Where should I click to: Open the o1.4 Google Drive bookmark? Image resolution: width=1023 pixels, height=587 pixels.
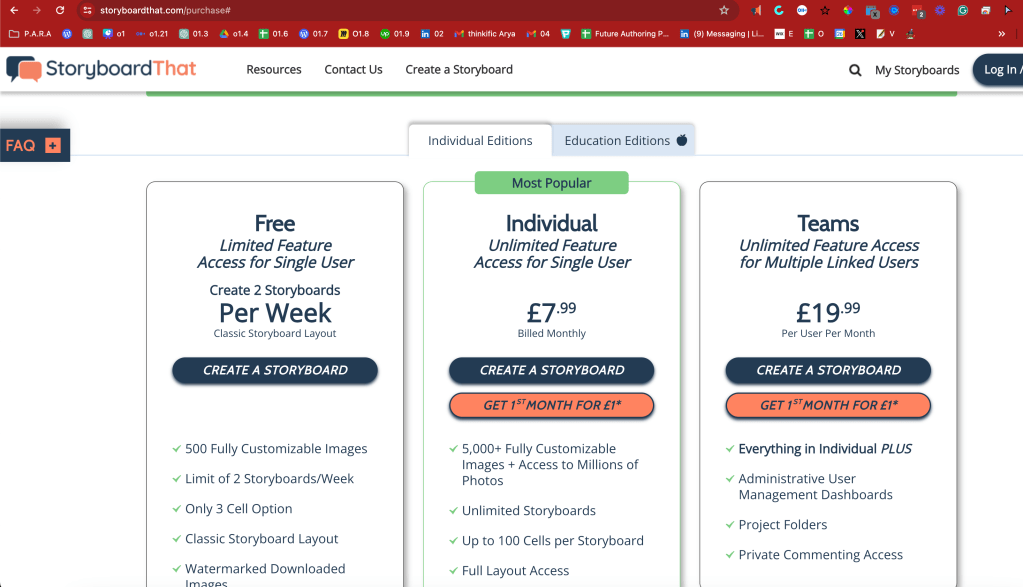coord(234,34)
